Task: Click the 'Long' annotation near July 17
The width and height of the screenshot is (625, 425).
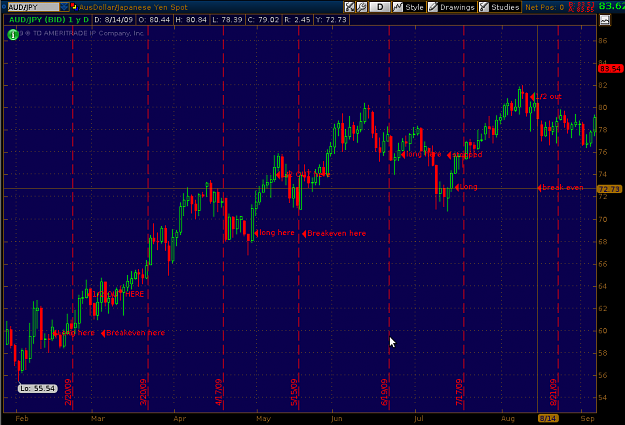Action: (x=466, y=187)
